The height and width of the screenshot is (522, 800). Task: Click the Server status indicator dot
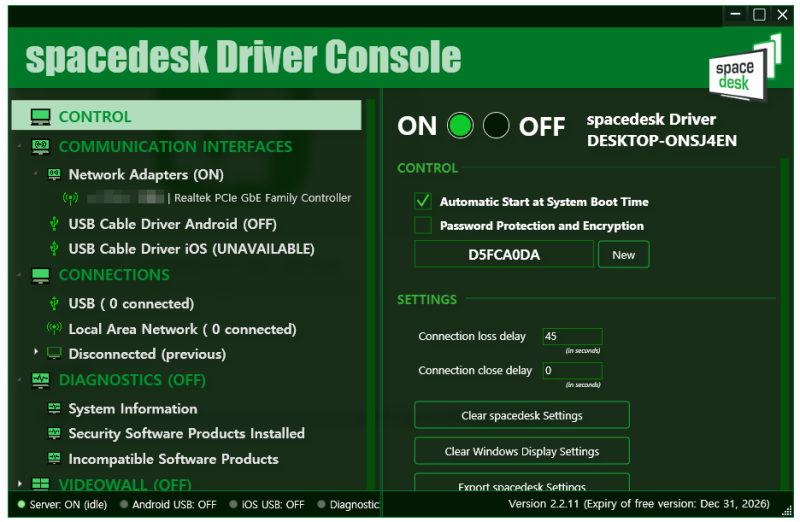21,505
